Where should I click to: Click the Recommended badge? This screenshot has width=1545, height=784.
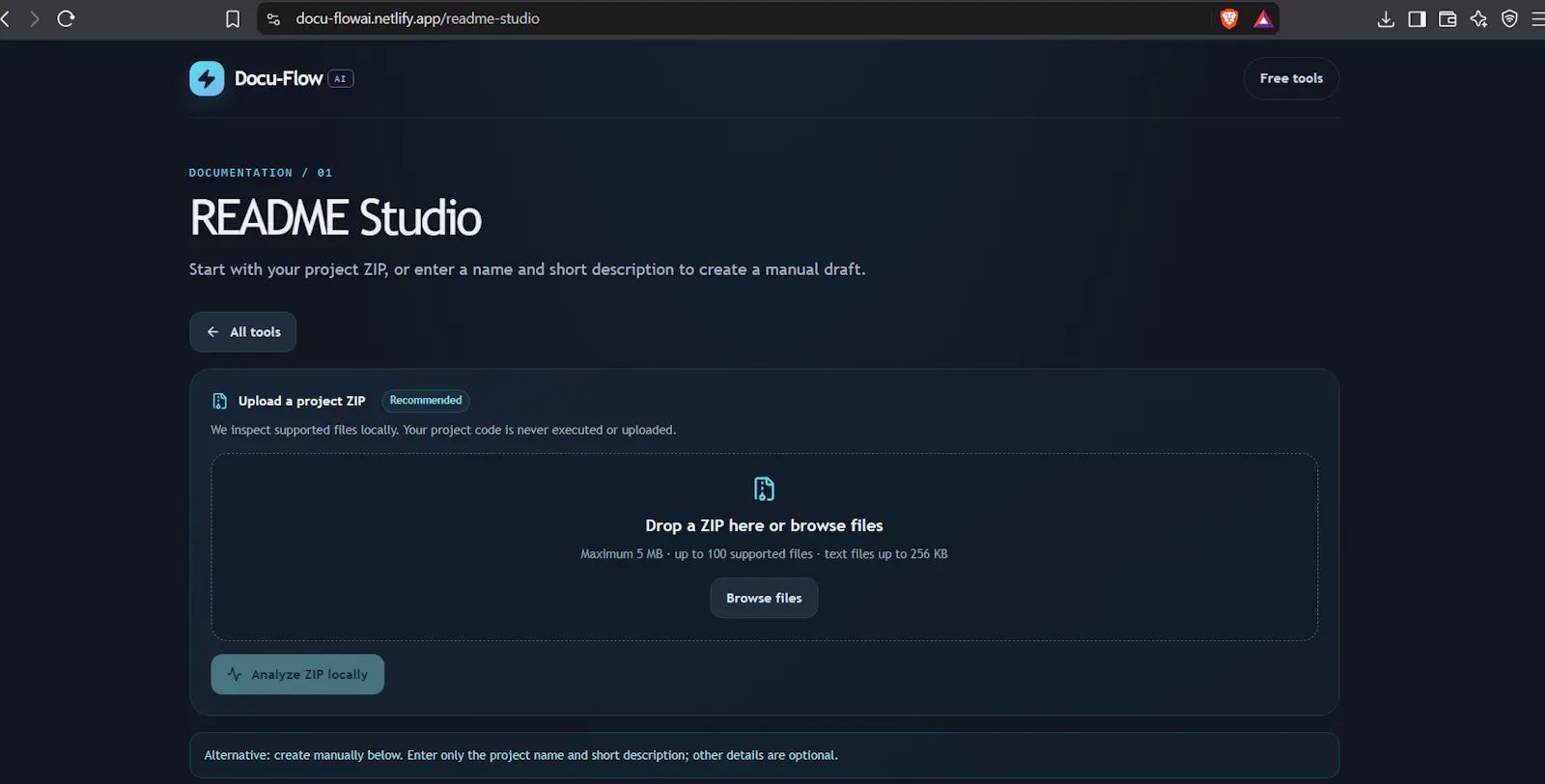pos(426,400)
